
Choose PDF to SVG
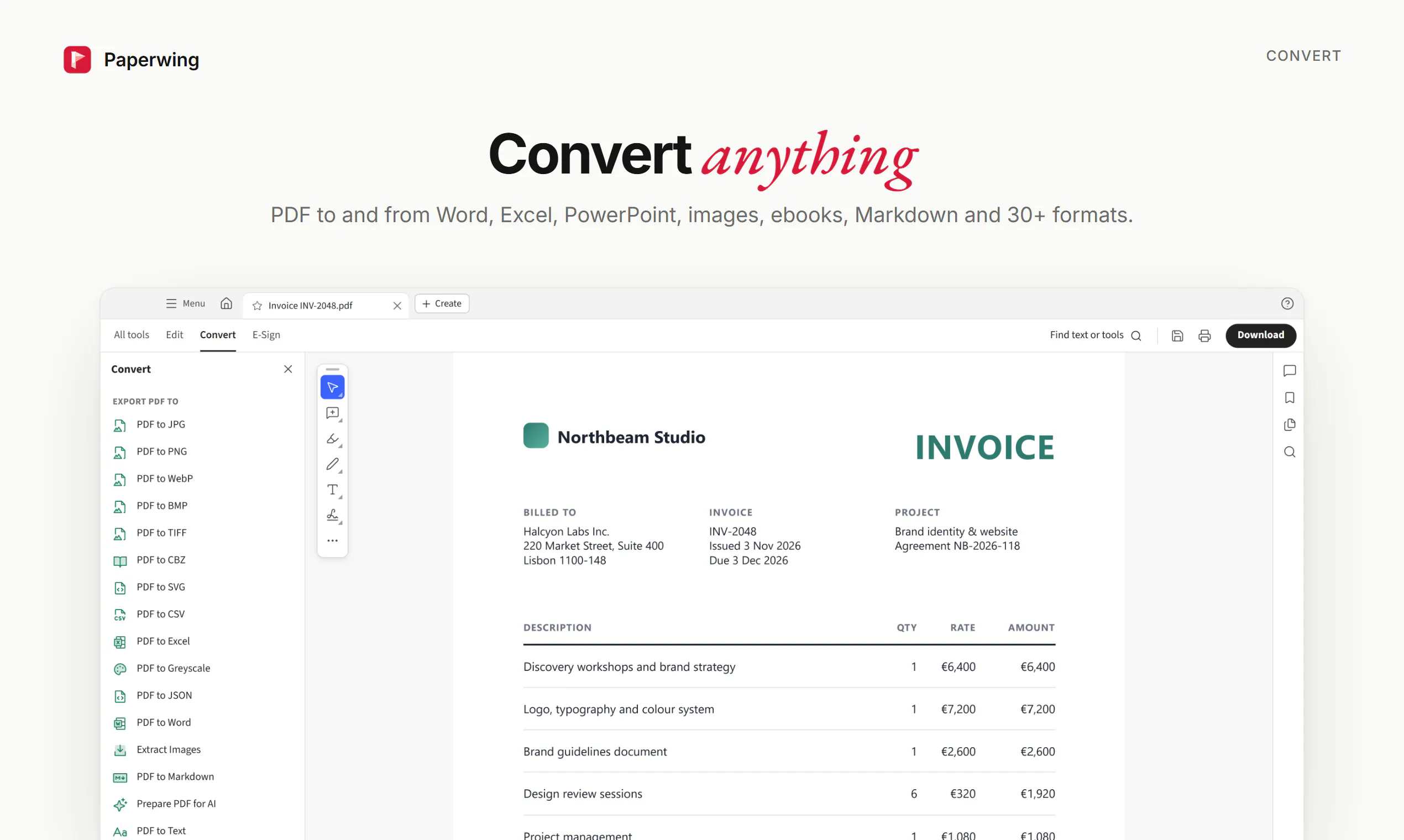[202, 587]
